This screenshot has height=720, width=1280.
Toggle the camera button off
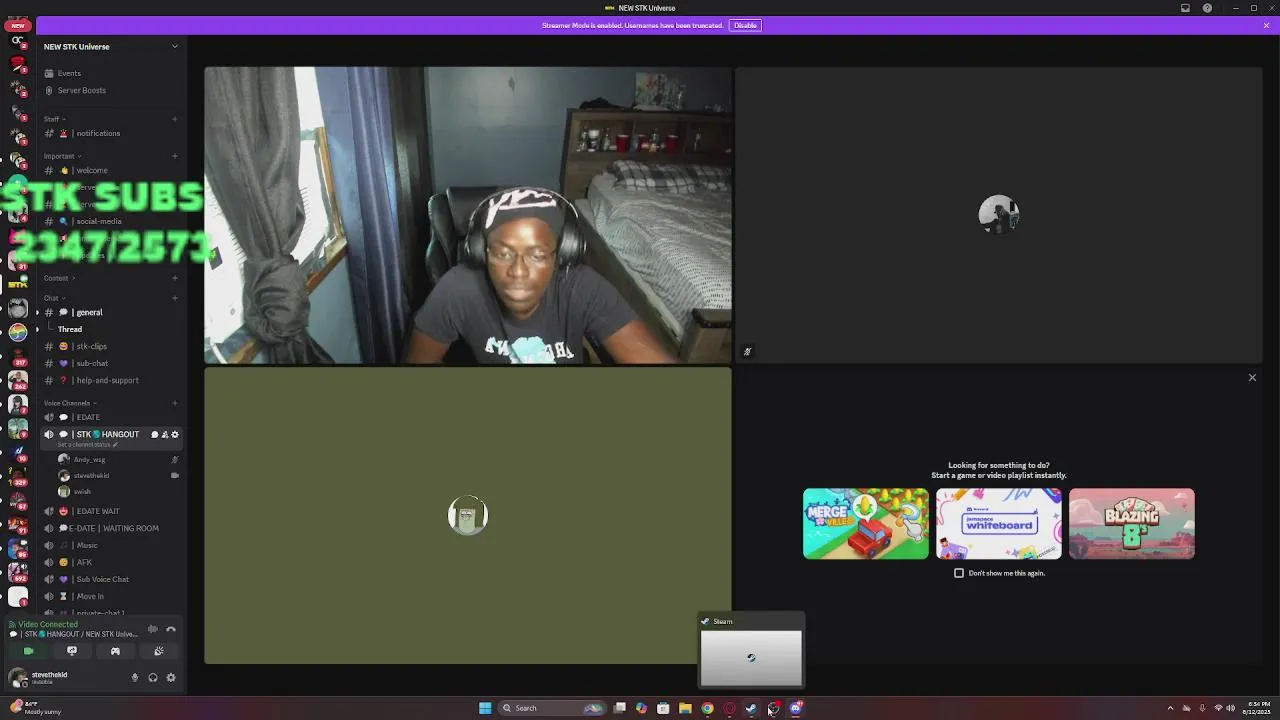pos(28,651)
